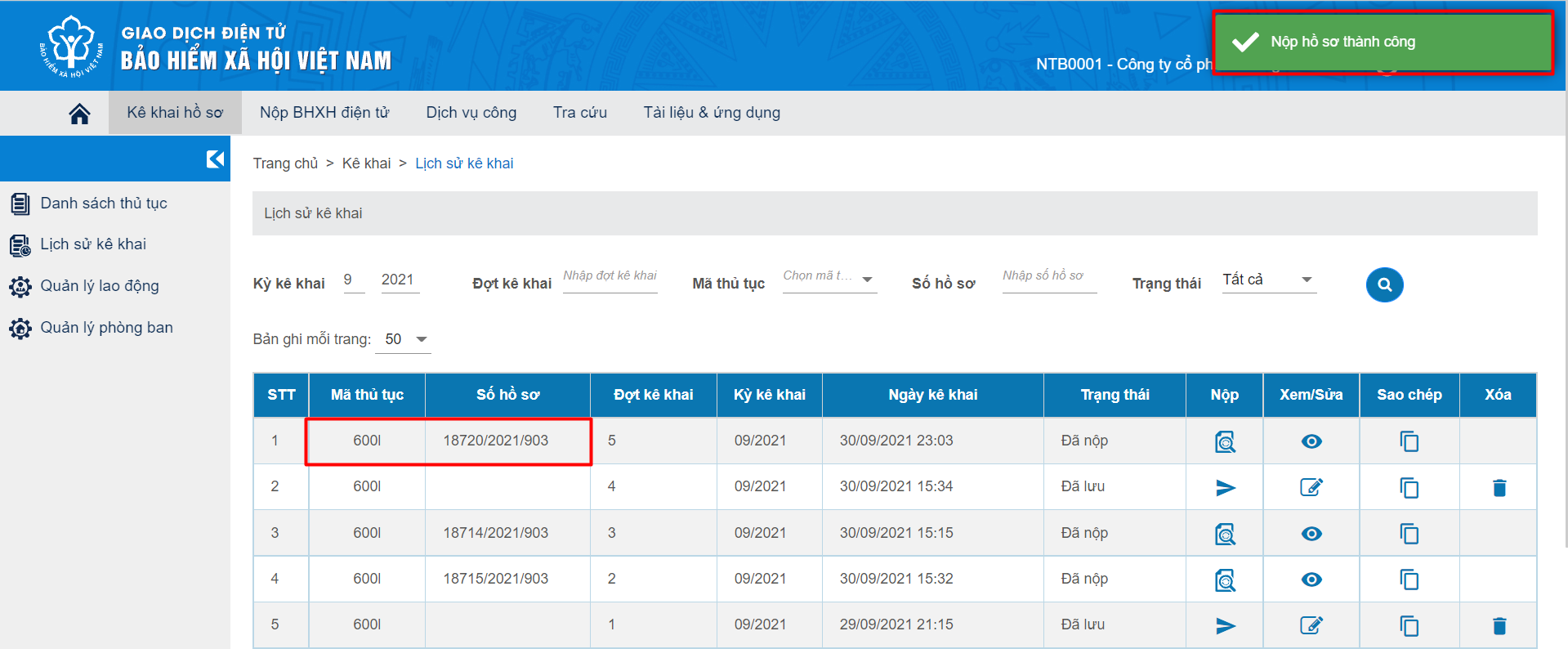The width and height of the screenshot is (1568, 649).
Task: Expand the Trạng thái status dropdown
Action: [x=1268, y=280]
